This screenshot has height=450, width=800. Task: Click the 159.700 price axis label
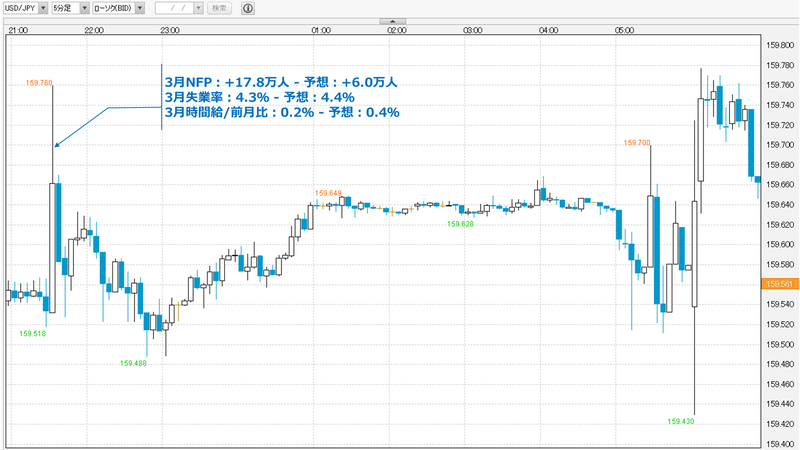(x=780, y=145)
